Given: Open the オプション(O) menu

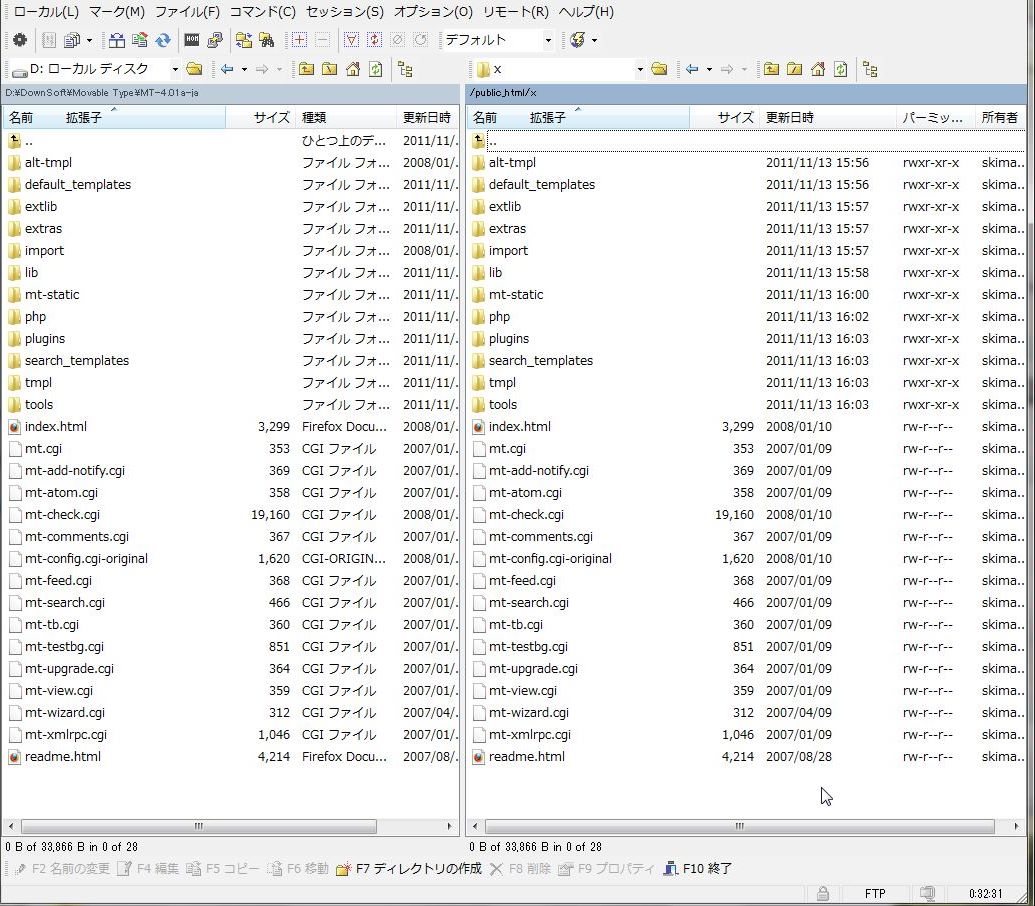Looking at the screenshot, I should [433, 12].
